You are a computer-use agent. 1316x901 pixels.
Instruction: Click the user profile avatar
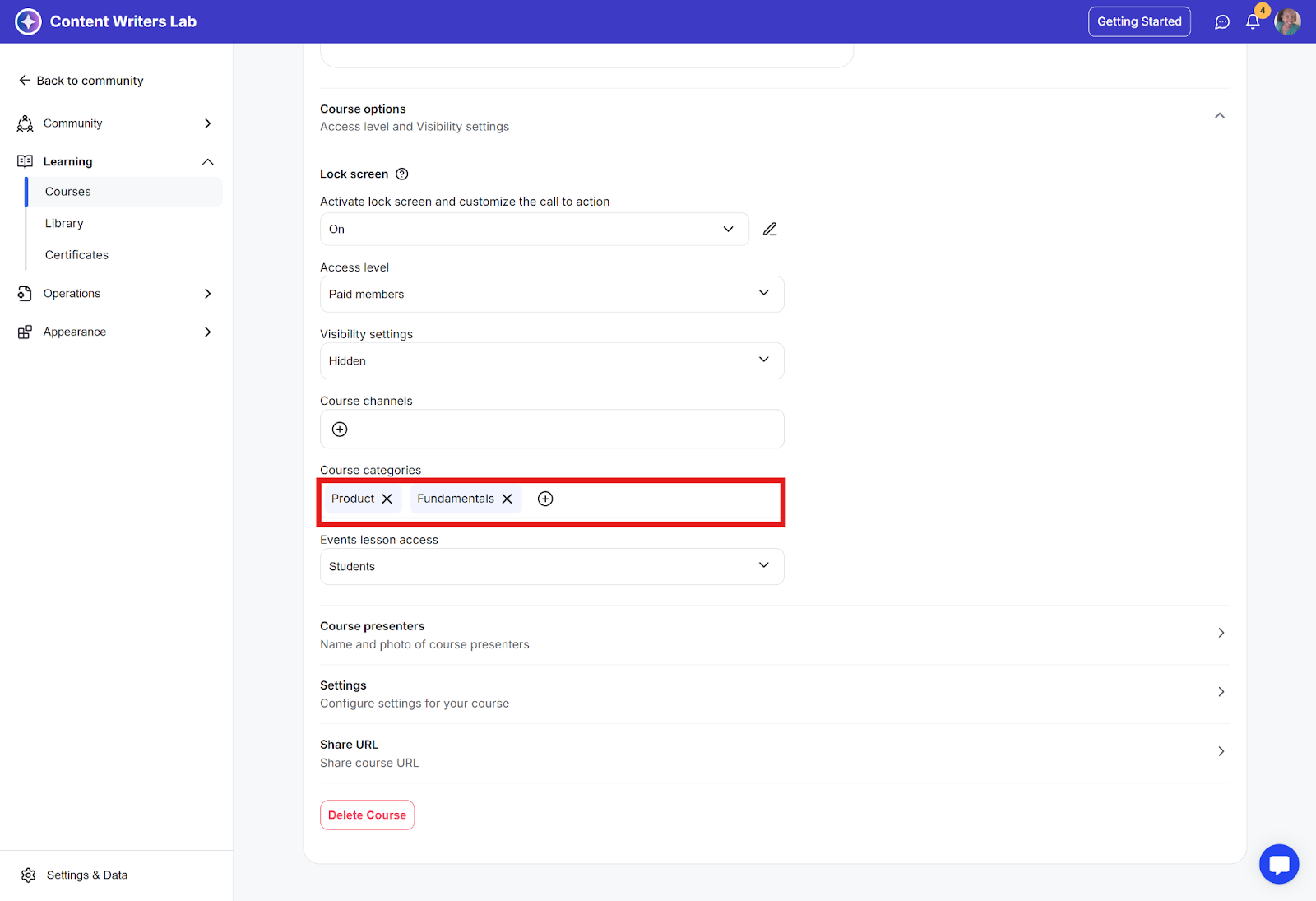[x=1287, y=22]
